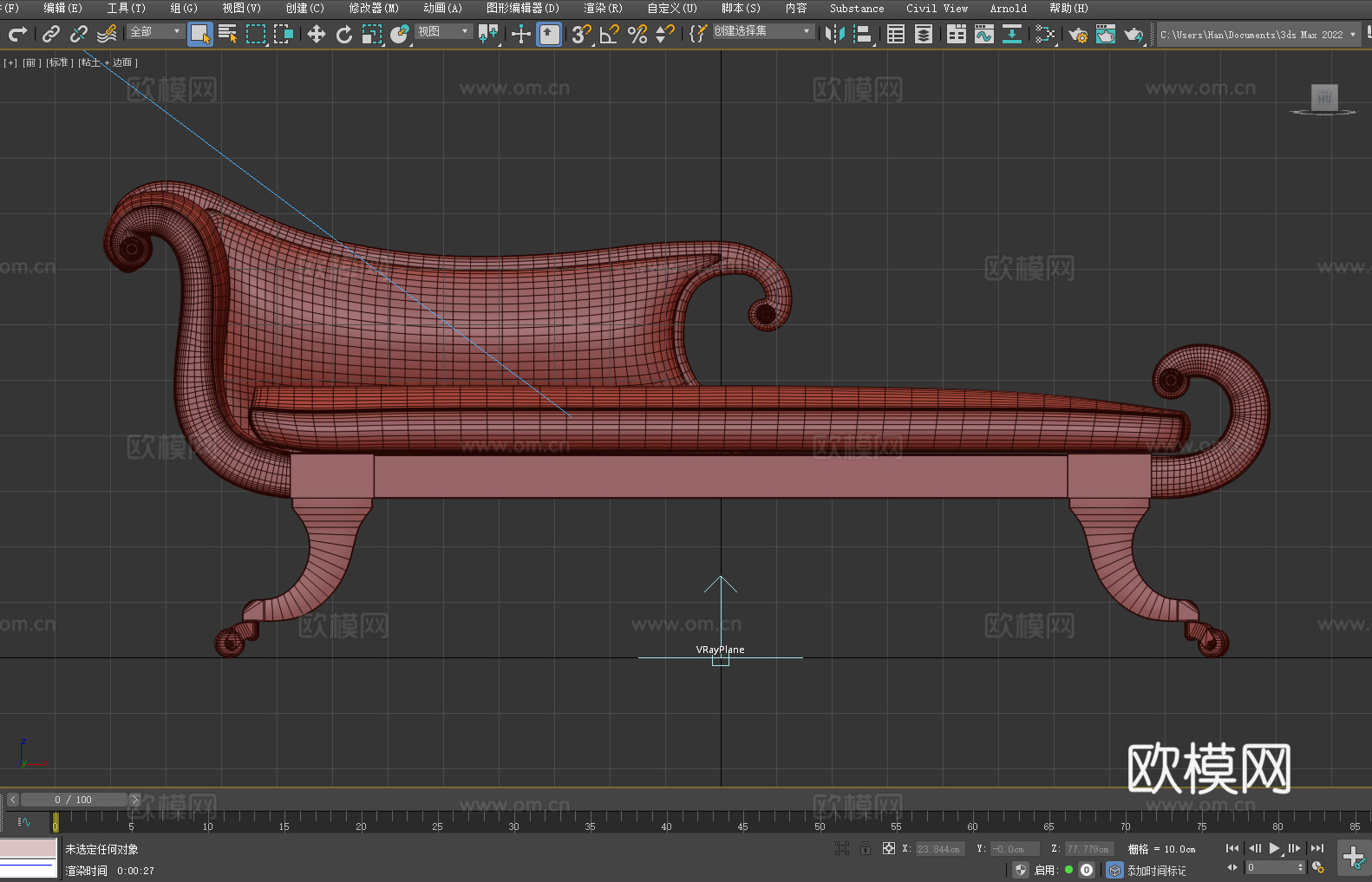The height and width of the screenshot is (882, 1372).
Task: Select the Move tool
Action: (317, 34)
